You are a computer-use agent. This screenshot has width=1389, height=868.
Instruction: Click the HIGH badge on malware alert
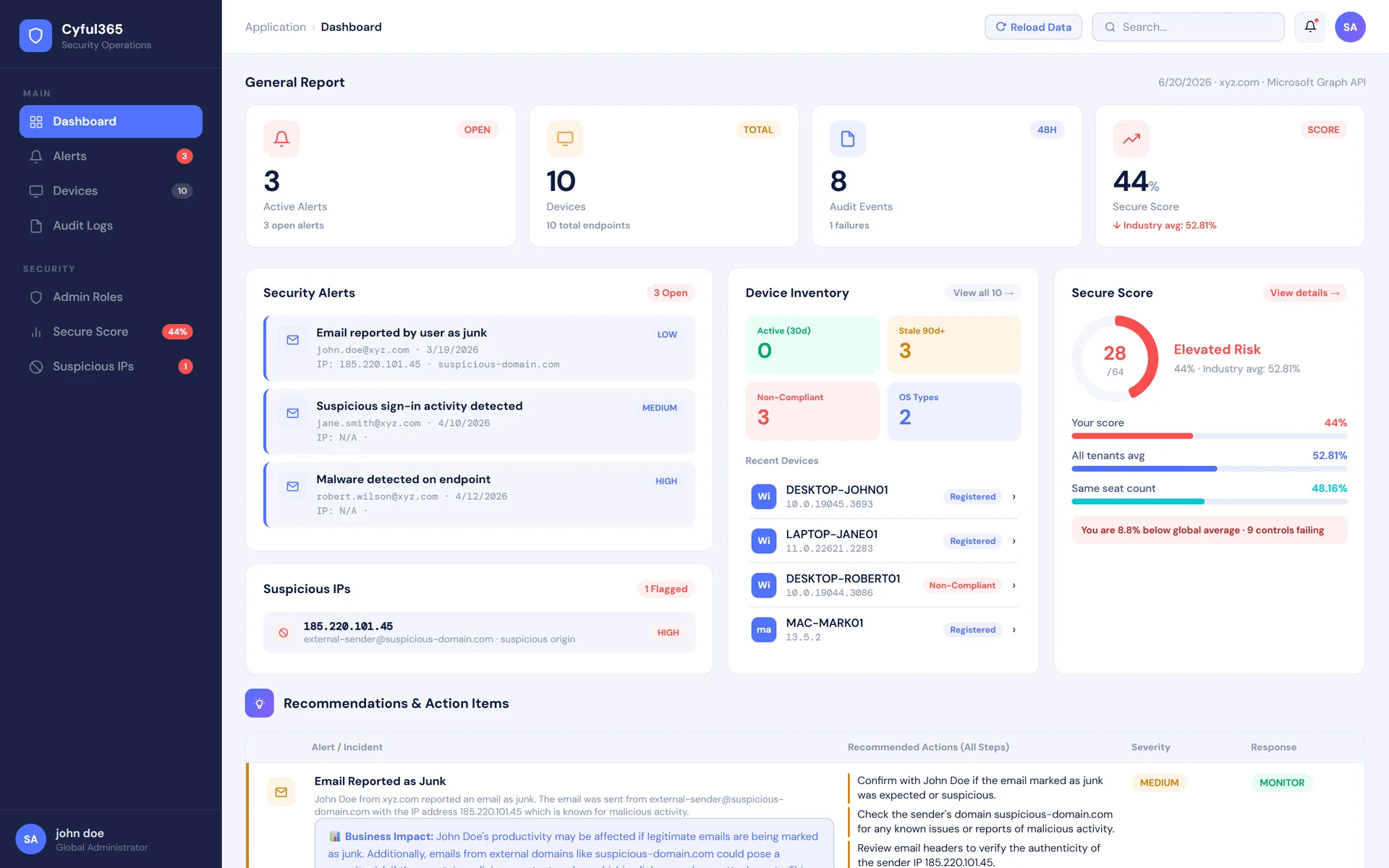coord(666,481)
